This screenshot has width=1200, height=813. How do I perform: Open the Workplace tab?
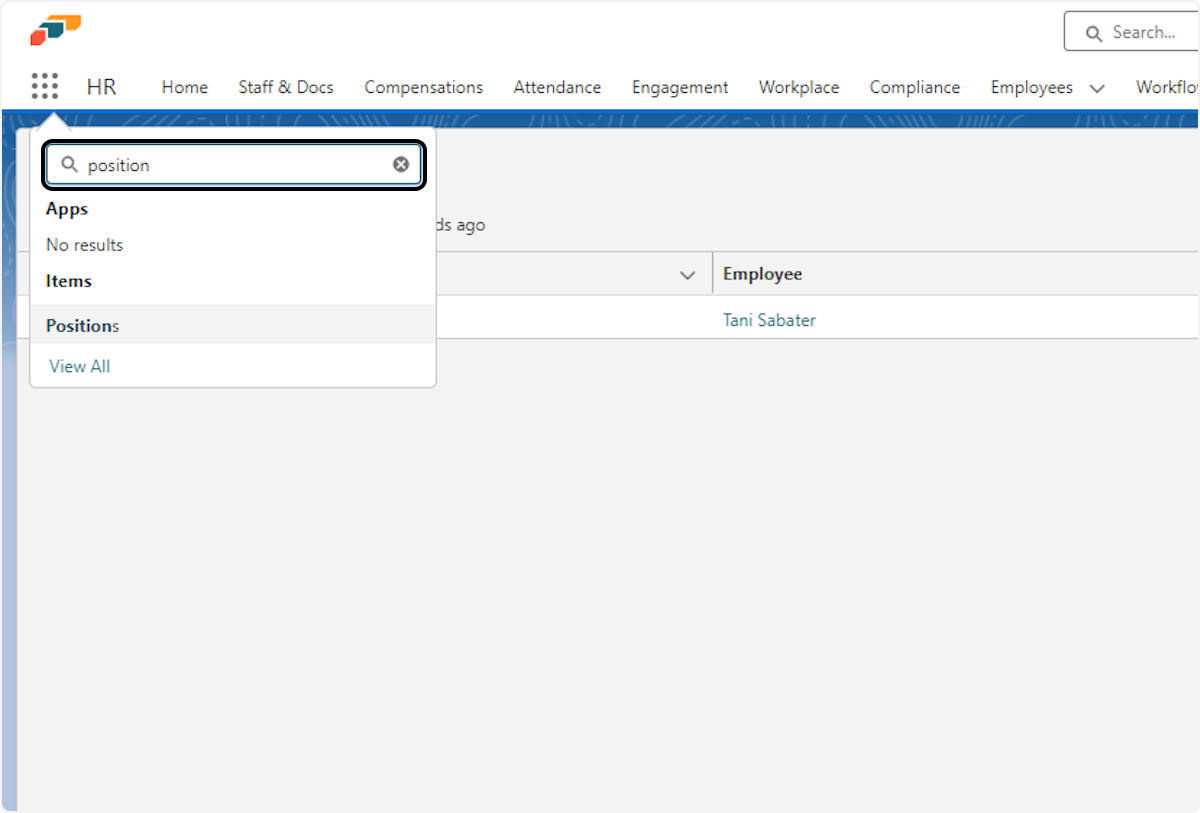799,87
